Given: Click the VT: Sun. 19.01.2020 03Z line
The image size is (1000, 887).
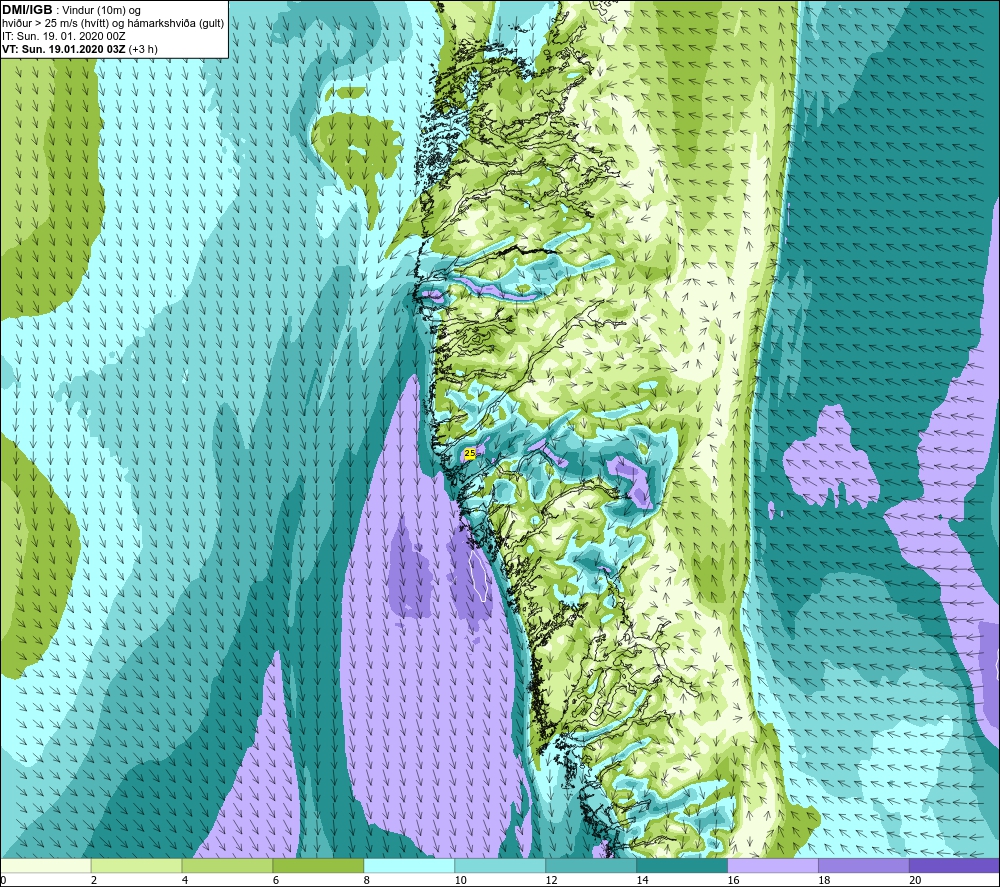Looking at the screenshot, I should point(80,49).
